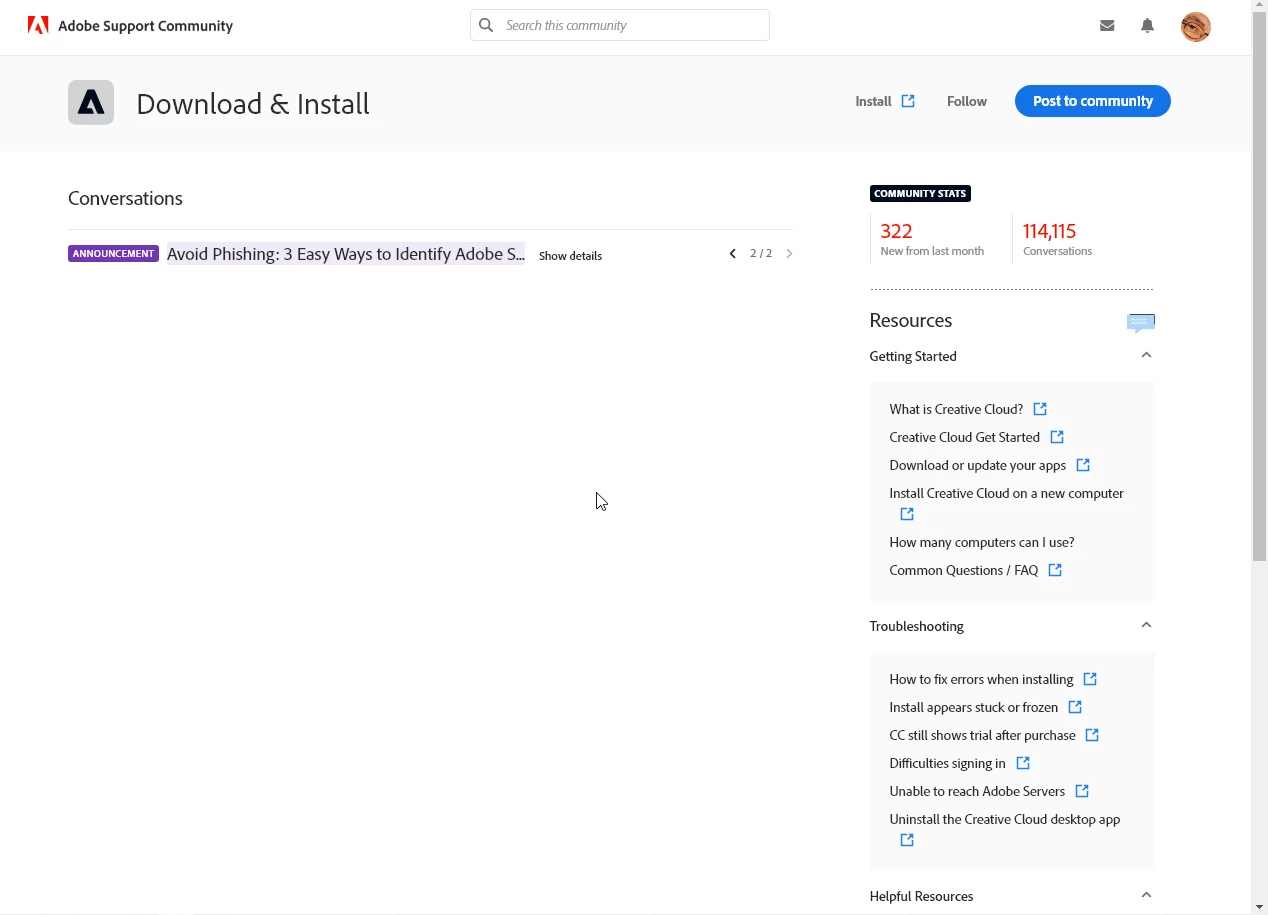Image resolution: width=1268 pixels, height=915 pixels.
Task: Click external icon under Install Creative Cloud on new computer
Action: tap(907, 514)
